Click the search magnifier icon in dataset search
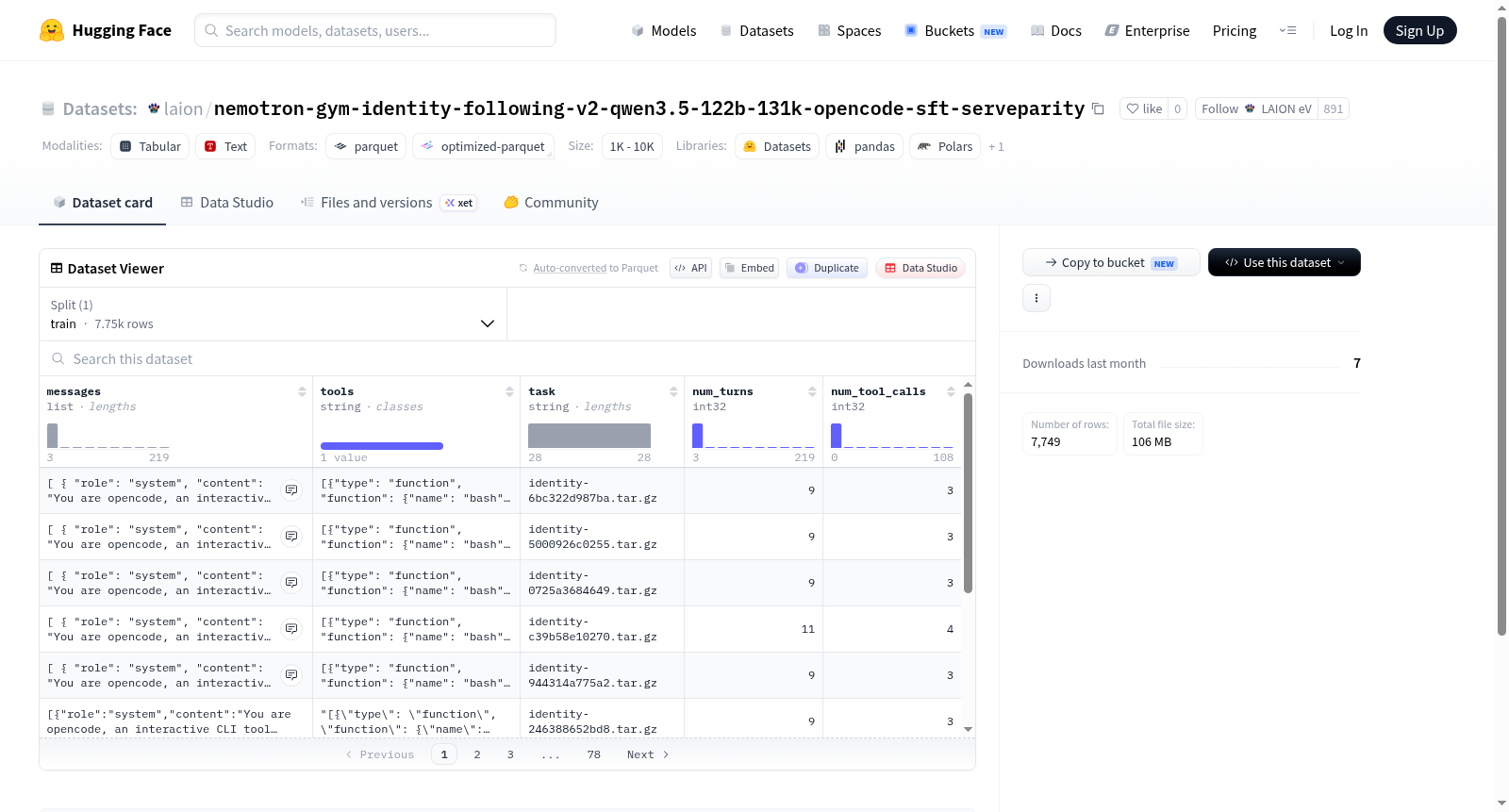Image resolution: width=1509 pixels, height=812 pixels. [58, 359]
